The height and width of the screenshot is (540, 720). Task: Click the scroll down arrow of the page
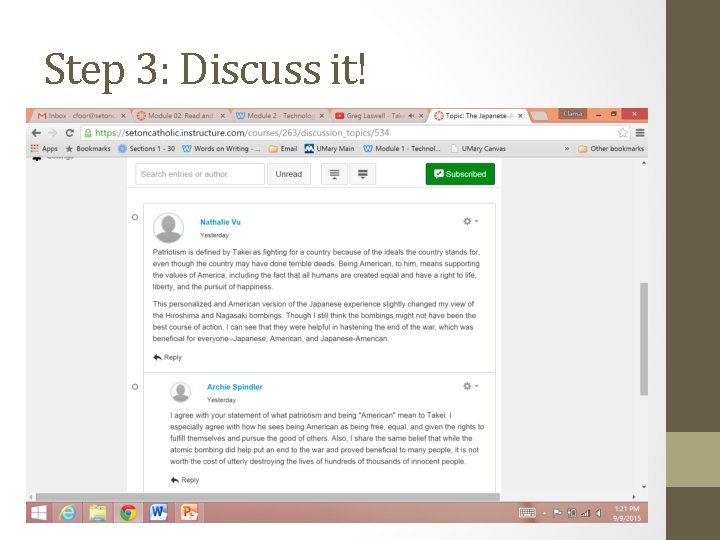(644, 487)
